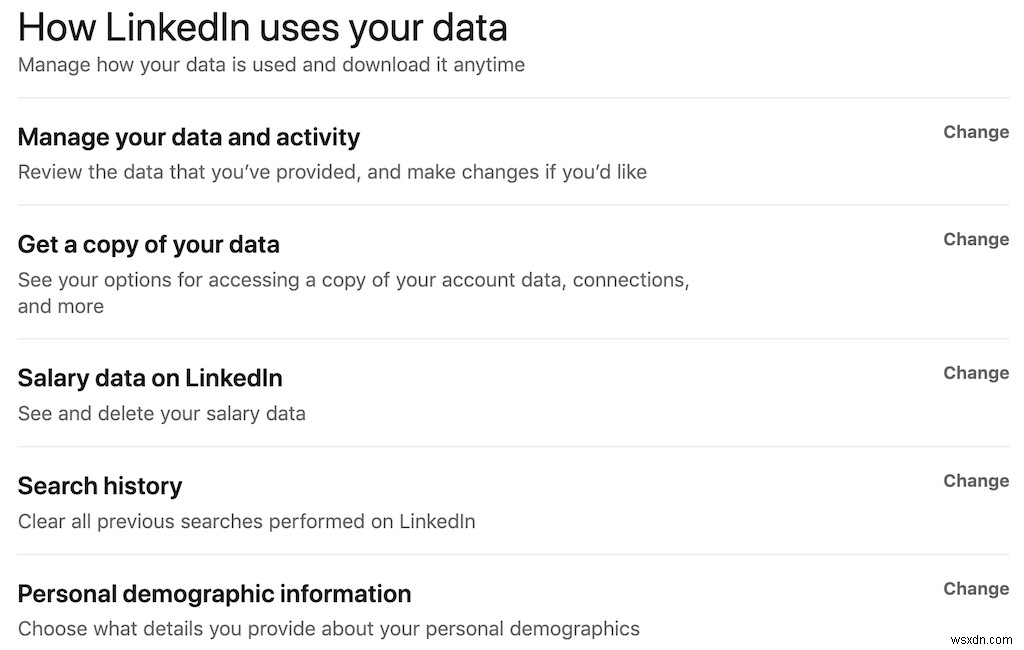This screenshot has height=650, width=1024.
Task: Click the word 'LinkedIn' in Search history description
Action: (x=437, y=521)
